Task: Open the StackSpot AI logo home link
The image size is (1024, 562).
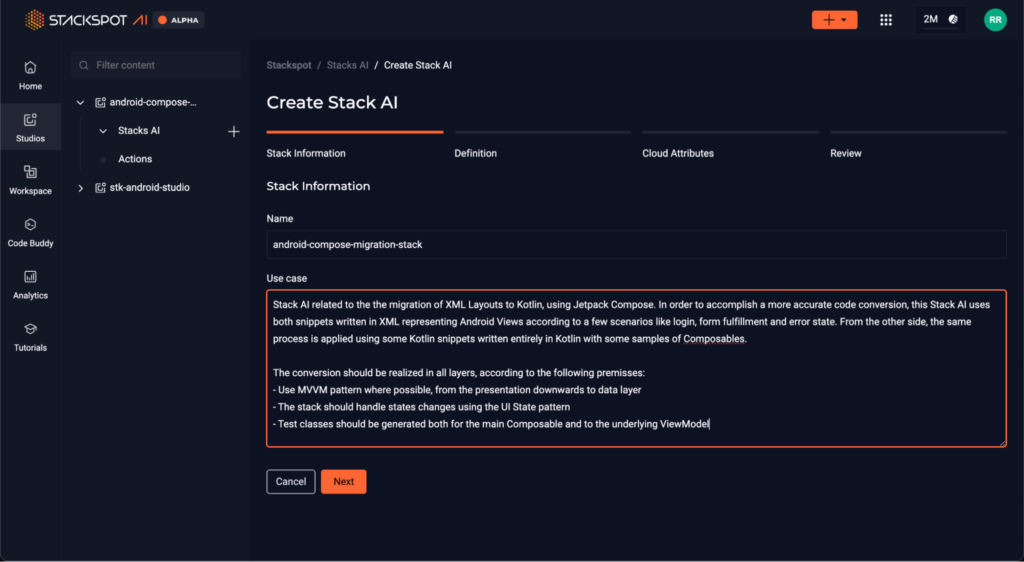Action: coord(86,20)
